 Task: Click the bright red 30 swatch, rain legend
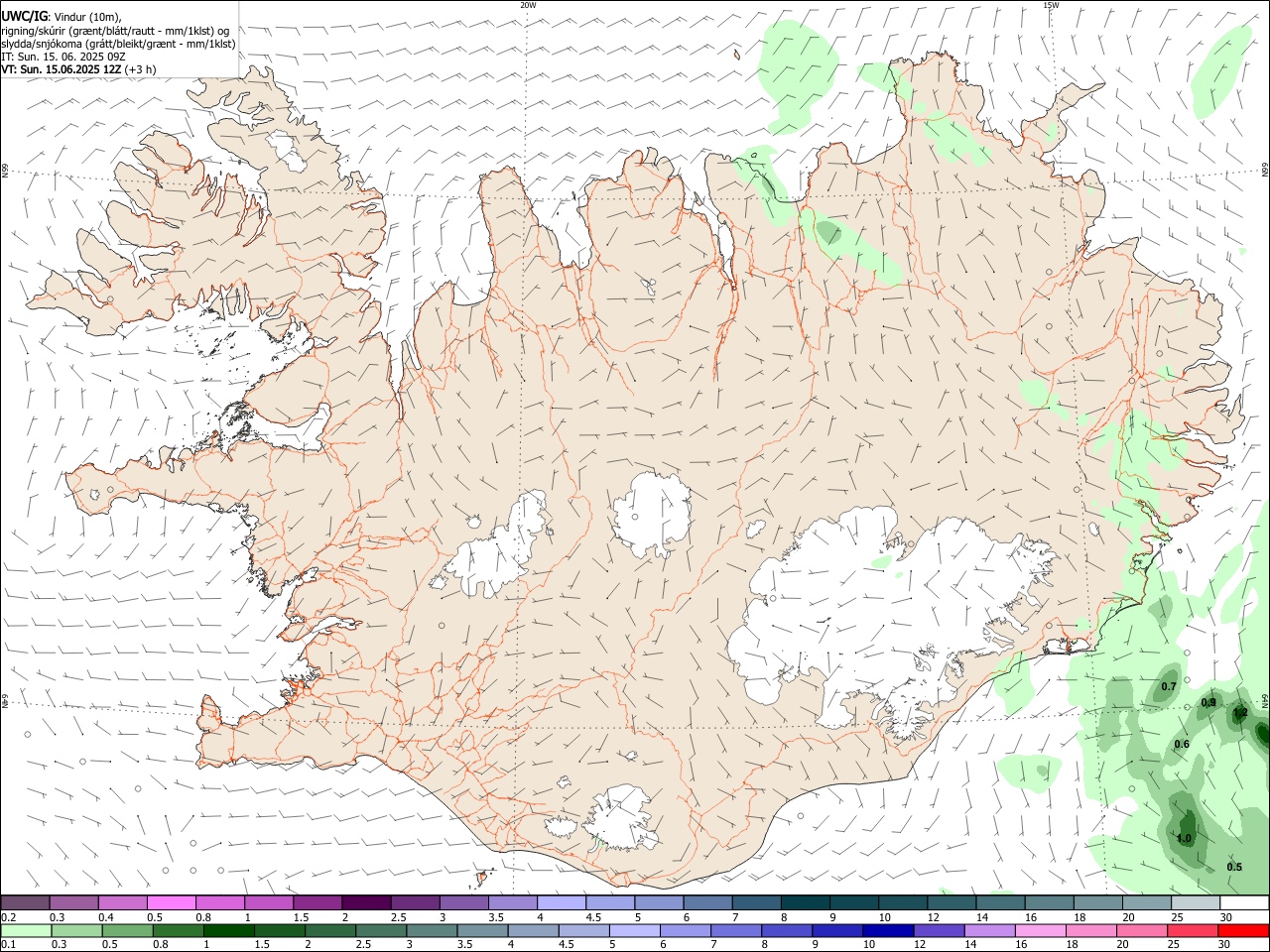pos(1243,930)
